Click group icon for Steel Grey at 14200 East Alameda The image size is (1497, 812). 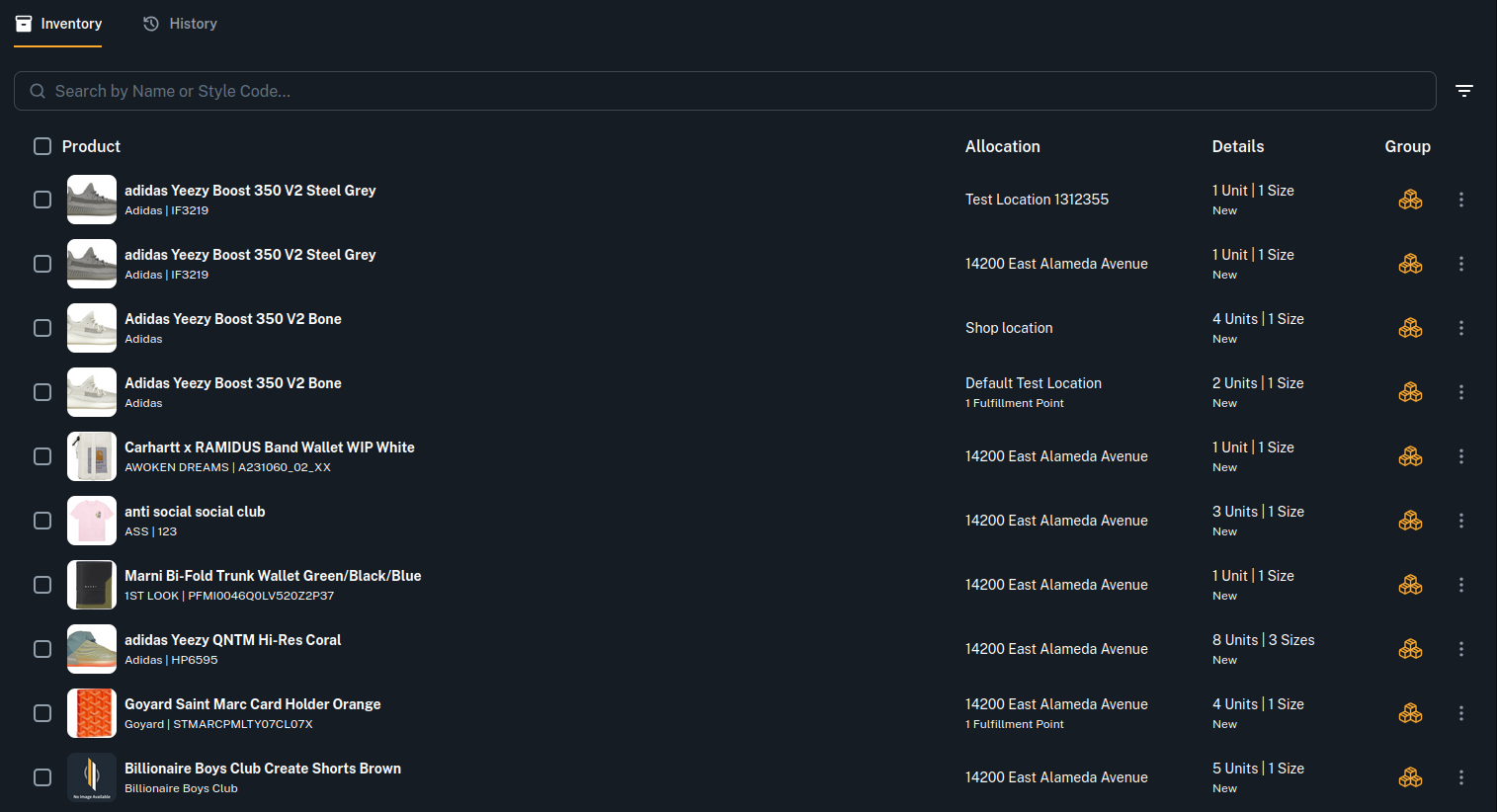(x=1410, y=264)
